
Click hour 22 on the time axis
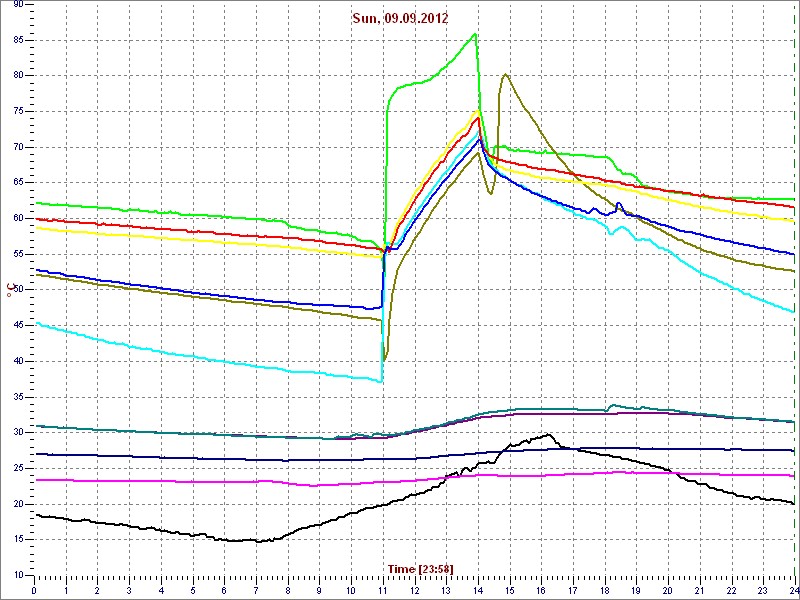click(730, 588)
